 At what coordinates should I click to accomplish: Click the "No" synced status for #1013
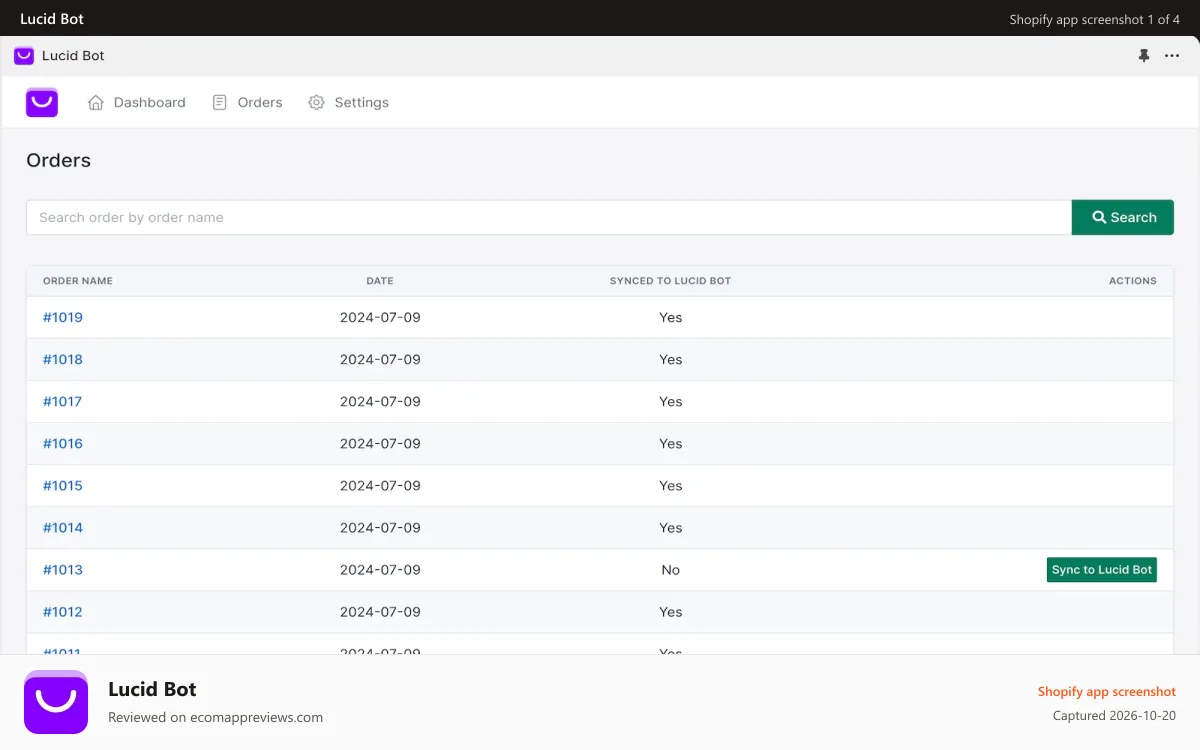(670, 569)
